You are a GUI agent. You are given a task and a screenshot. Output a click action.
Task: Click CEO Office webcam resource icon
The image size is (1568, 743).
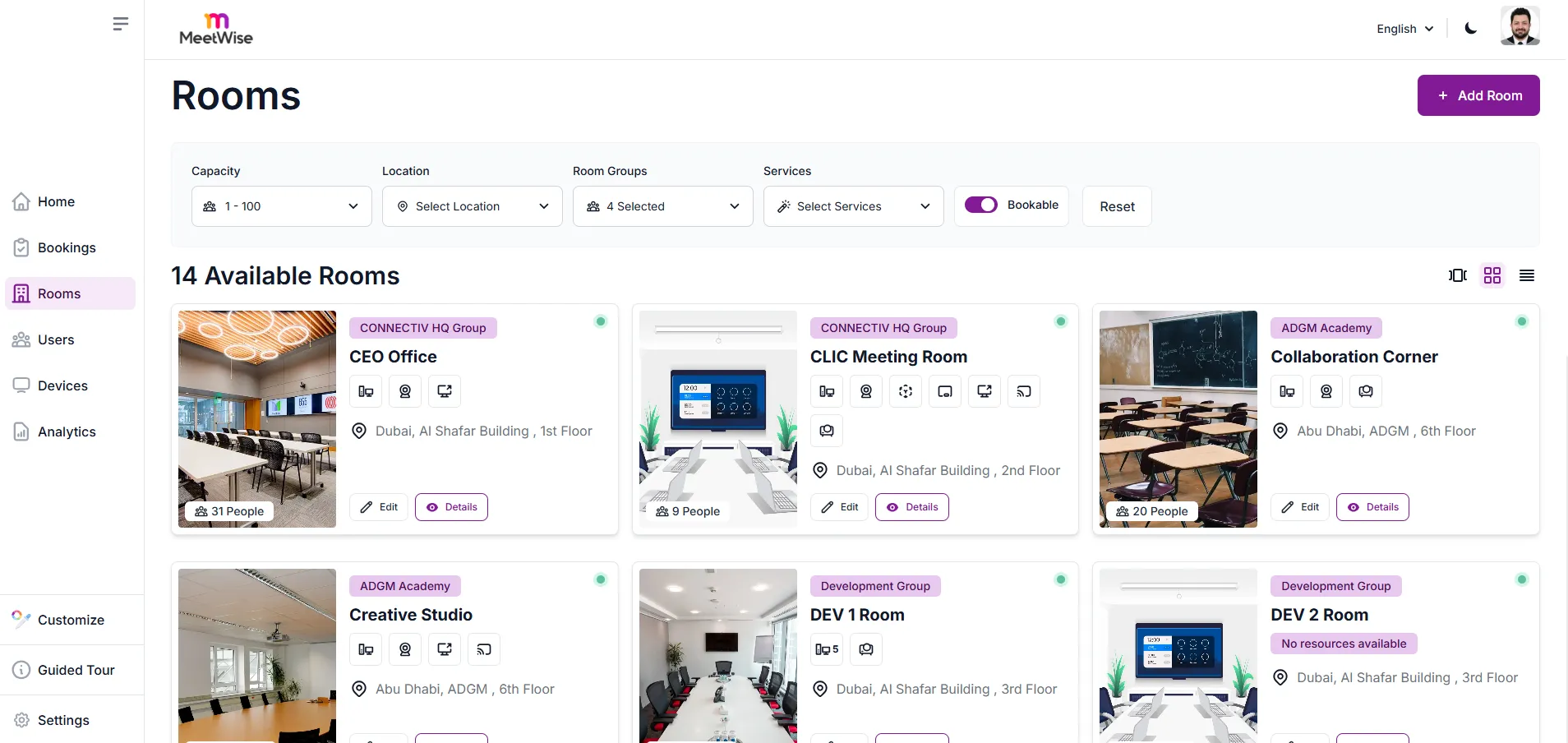tap(405, 391)
